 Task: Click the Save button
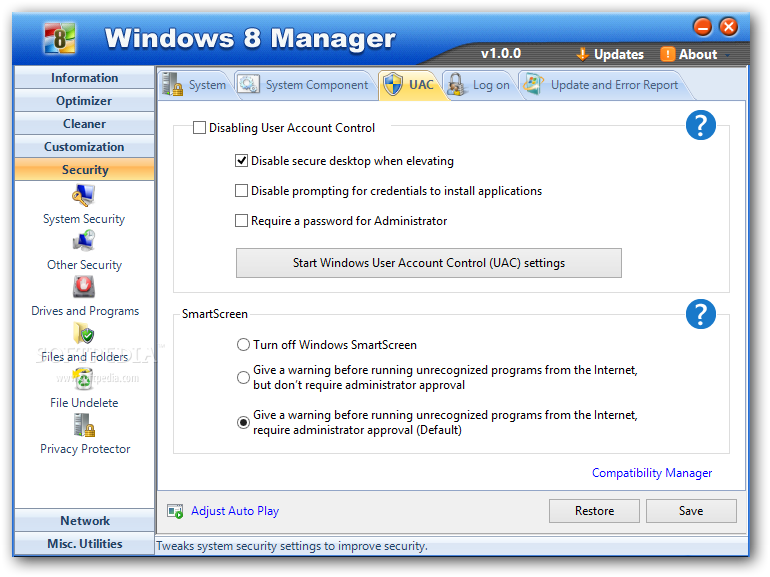click(x=691, y=511)
